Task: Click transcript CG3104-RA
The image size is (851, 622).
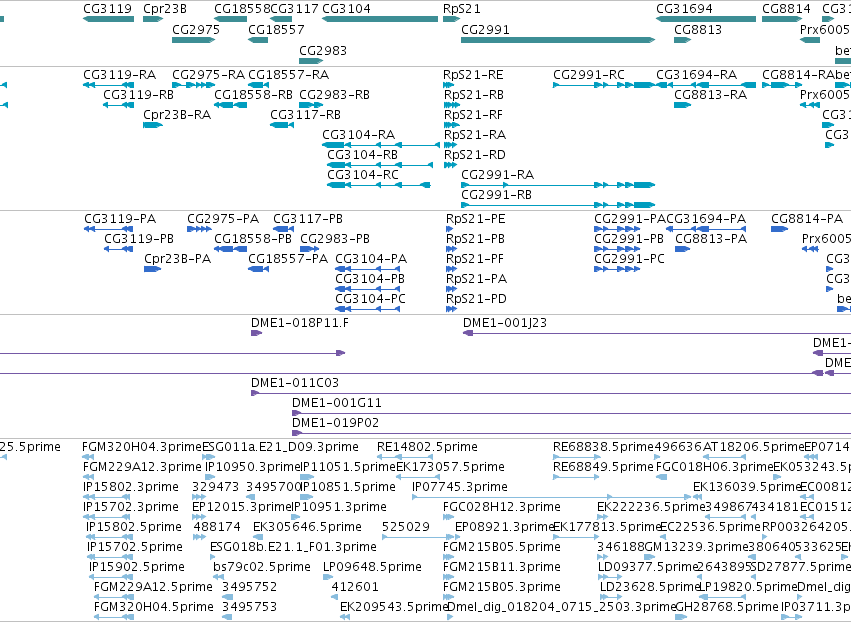Action: click(380, 145)
